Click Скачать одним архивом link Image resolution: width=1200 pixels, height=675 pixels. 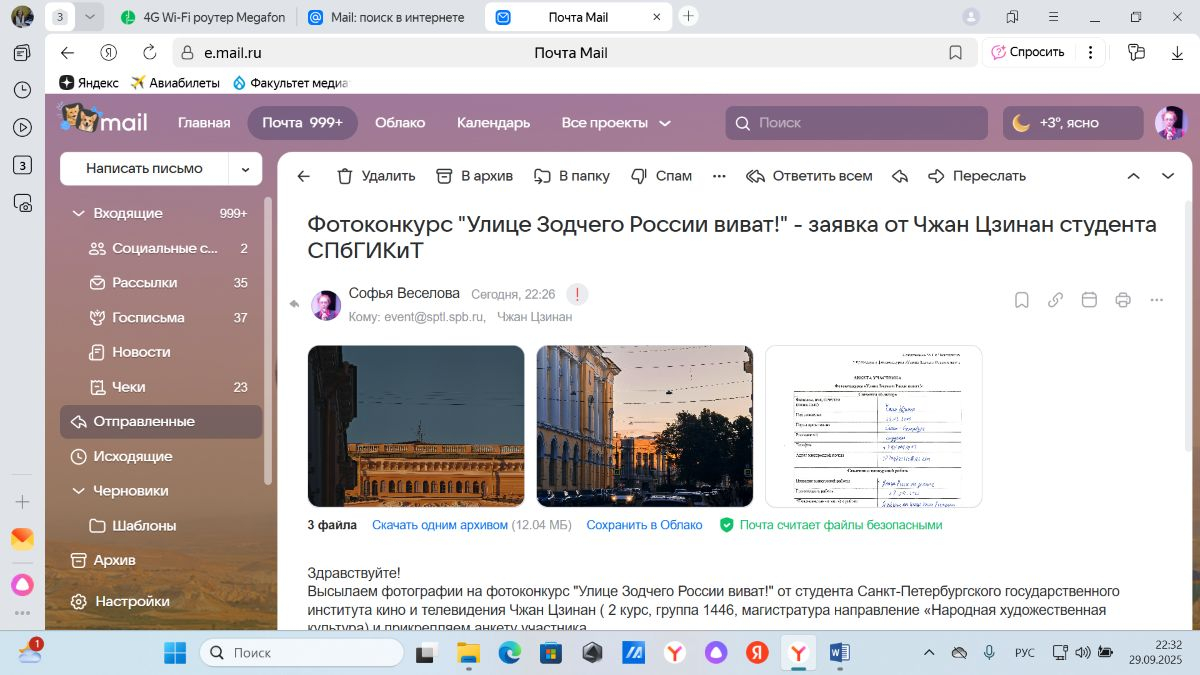tap(439, 525)
